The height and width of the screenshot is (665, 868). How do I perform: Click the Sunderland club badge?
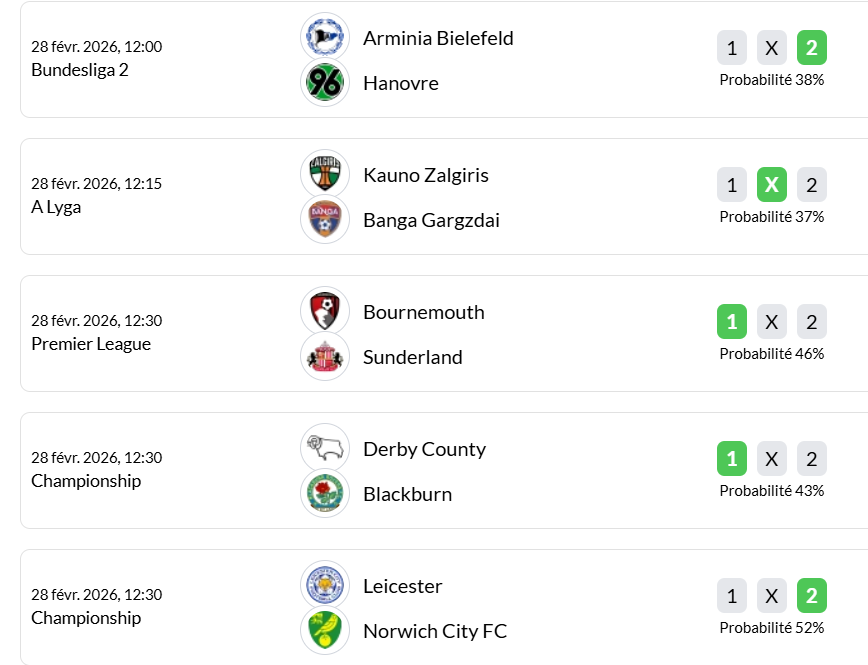325,356
